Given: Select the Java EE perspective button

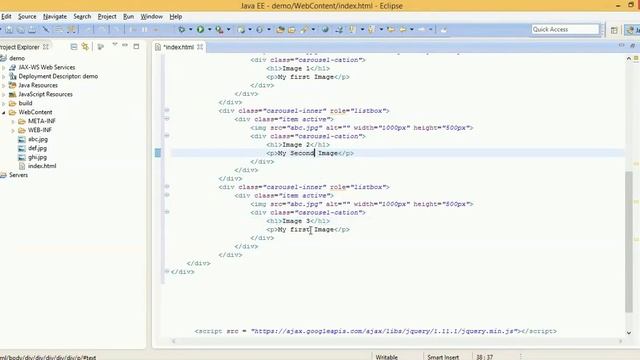Looking at the screenshot, I should (632, 30).
